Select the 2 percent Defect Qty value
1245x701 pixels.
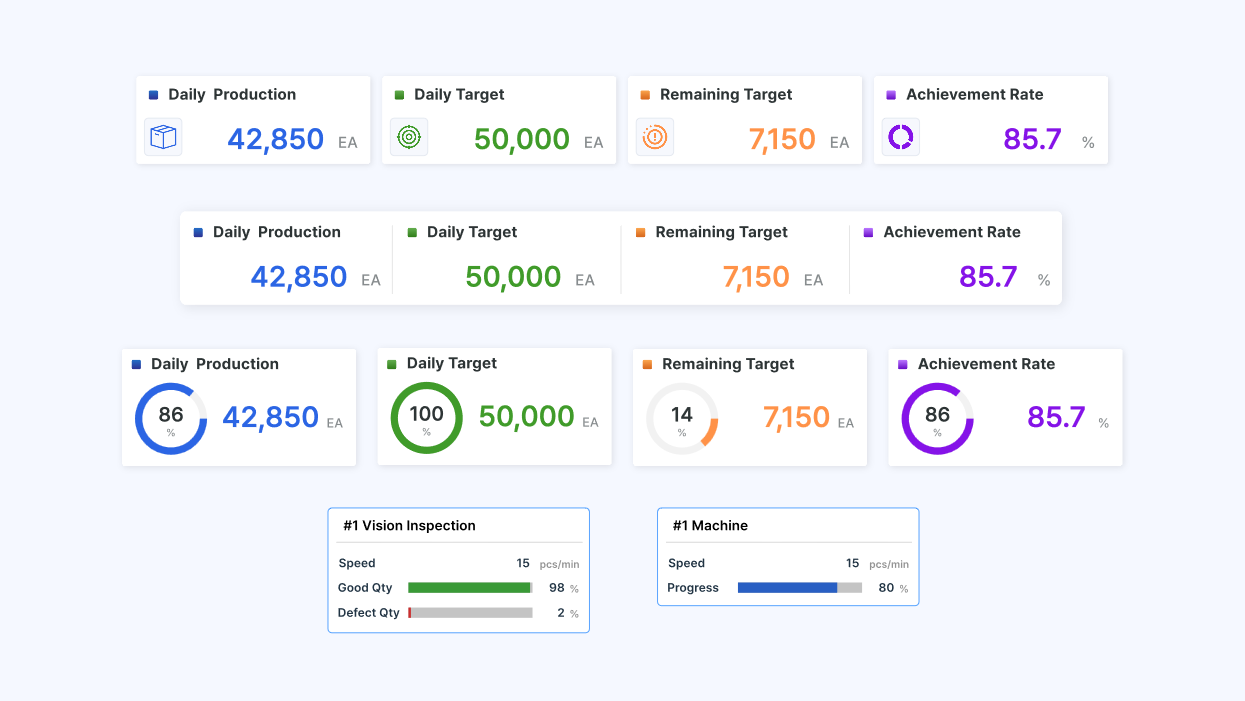click(x=561, y=613)
